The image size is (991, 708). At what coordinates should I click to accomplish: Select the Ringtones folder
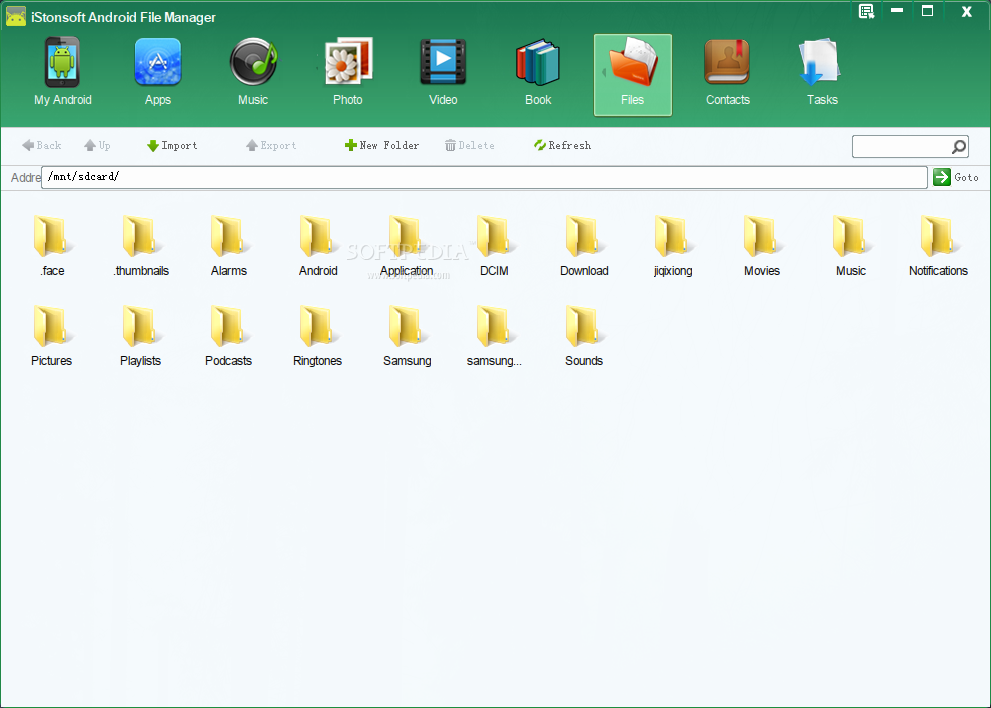click(317, 336)
